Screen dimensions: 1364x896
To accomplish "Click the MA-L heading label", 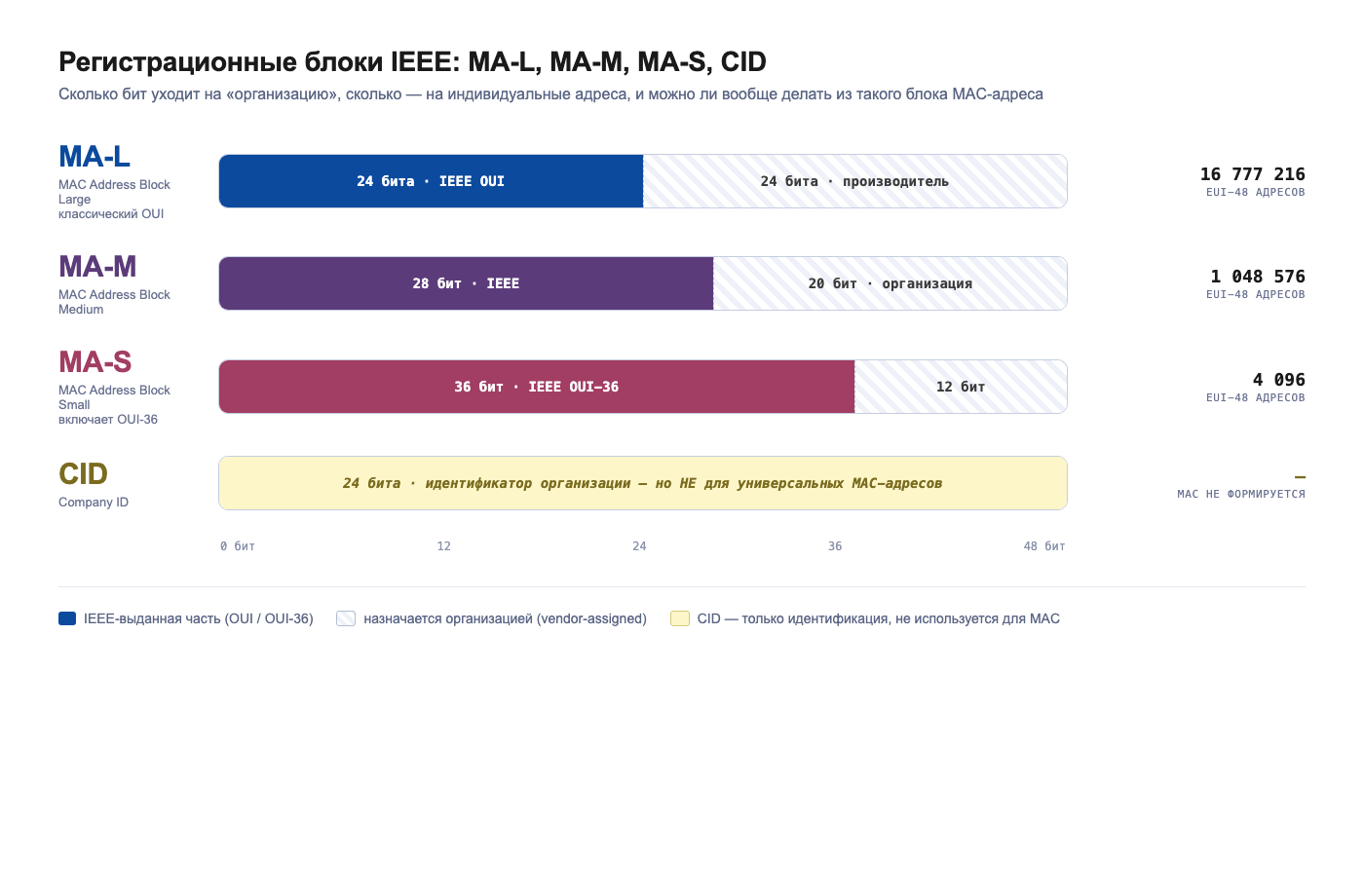I will (95, 157).
